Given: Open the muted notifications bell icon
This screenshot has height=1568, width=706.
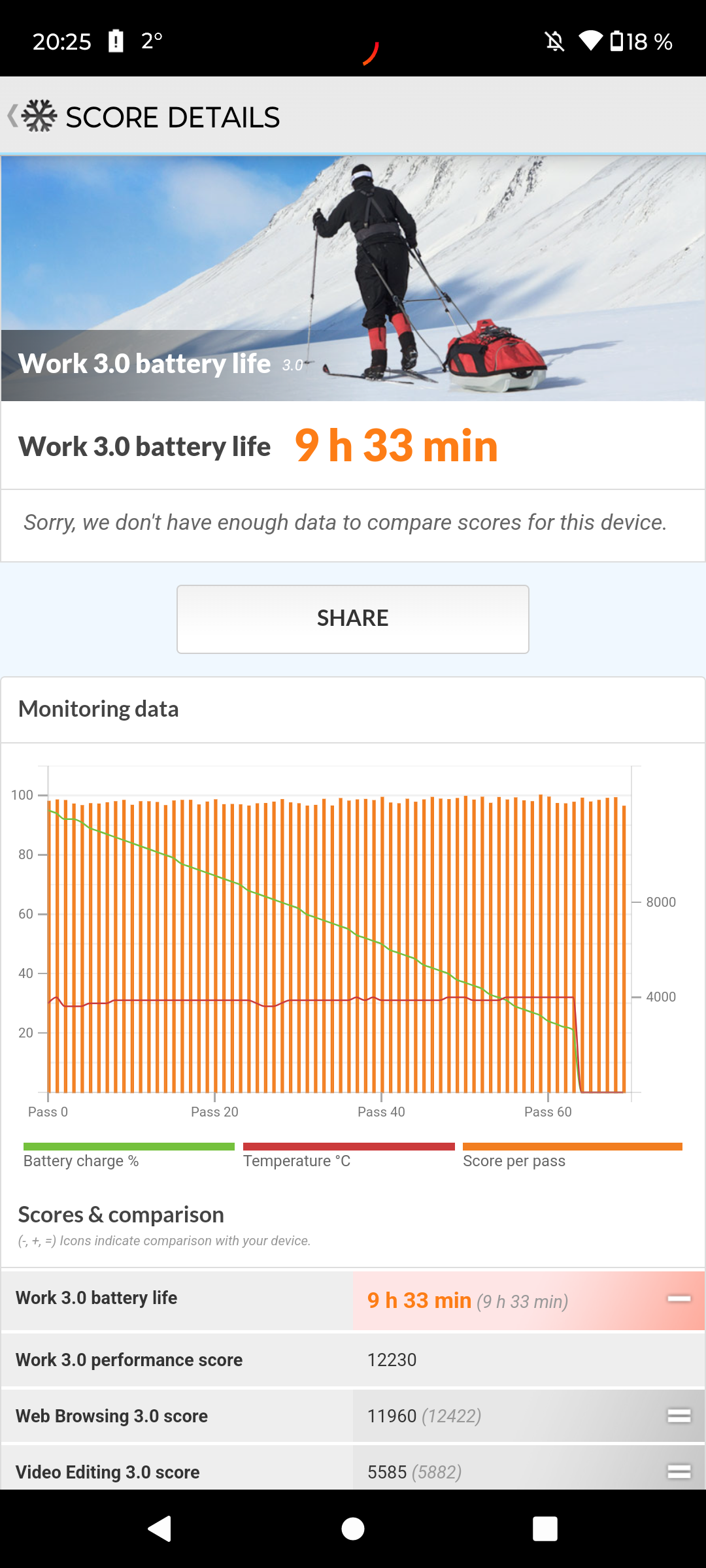Looking at the screenshot, I should tap(555, 42).
